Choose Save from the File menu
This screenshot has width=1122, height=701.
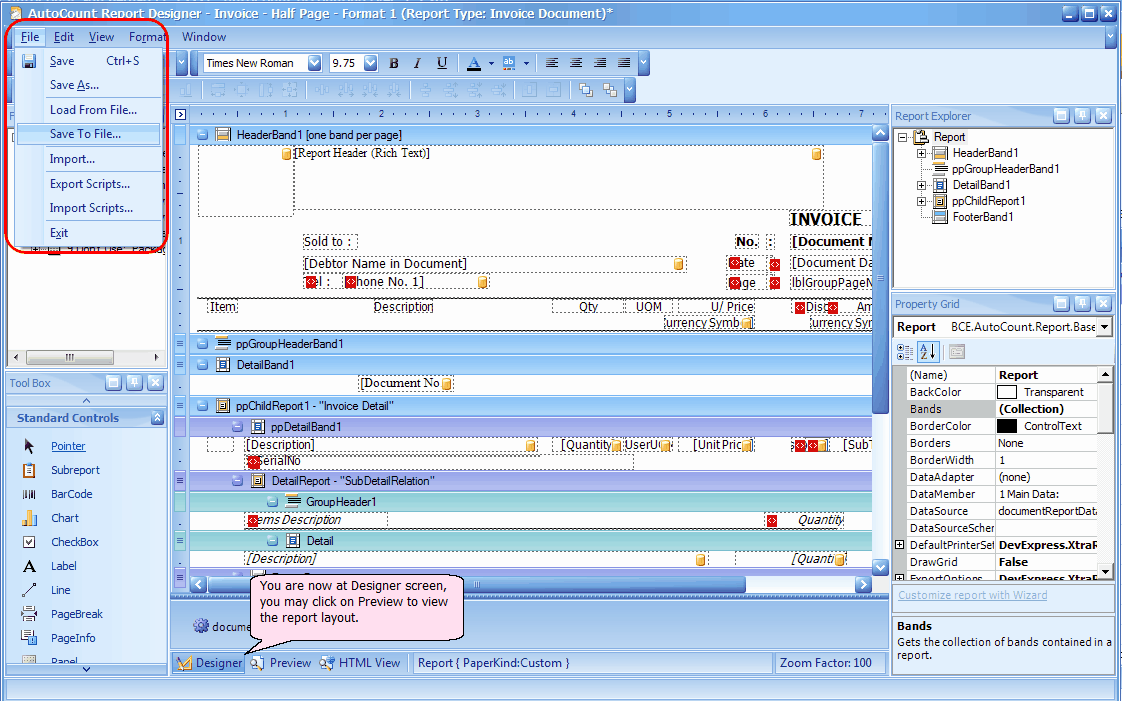click(x=89, y=62)
